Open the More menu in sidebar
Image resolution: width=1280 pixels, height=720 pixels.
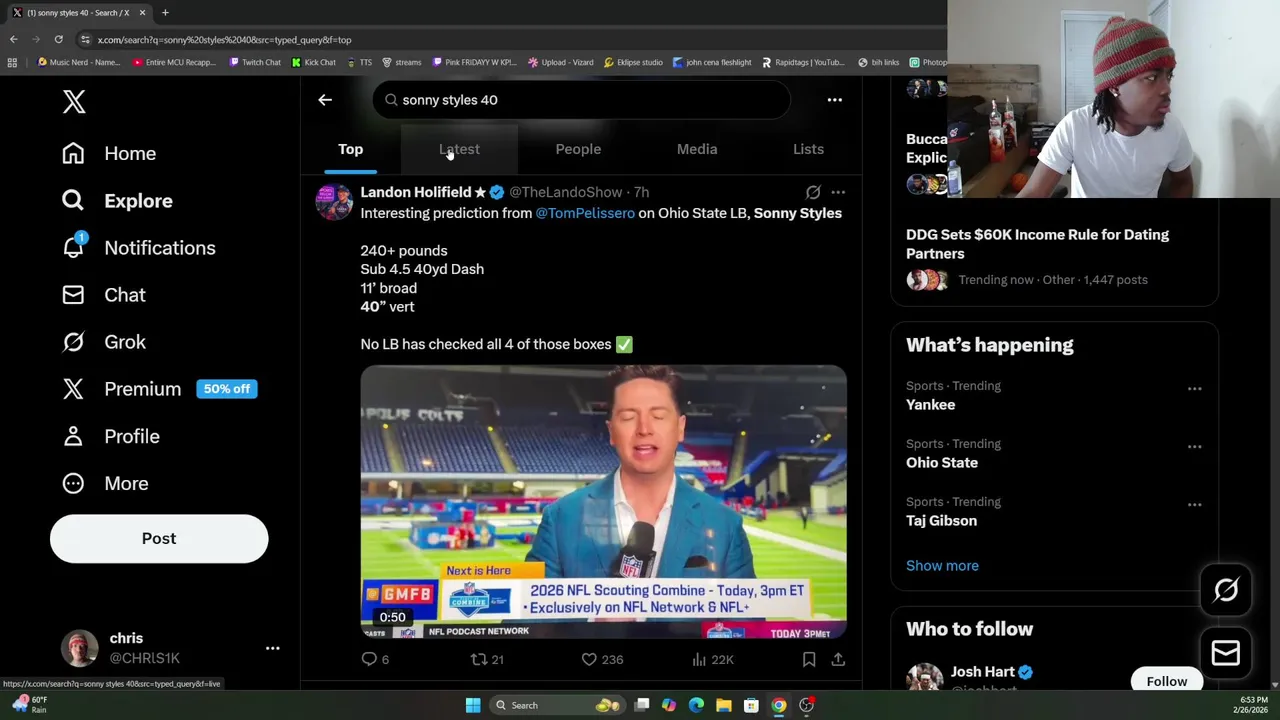pyautogui.click(x=105, y=483)
